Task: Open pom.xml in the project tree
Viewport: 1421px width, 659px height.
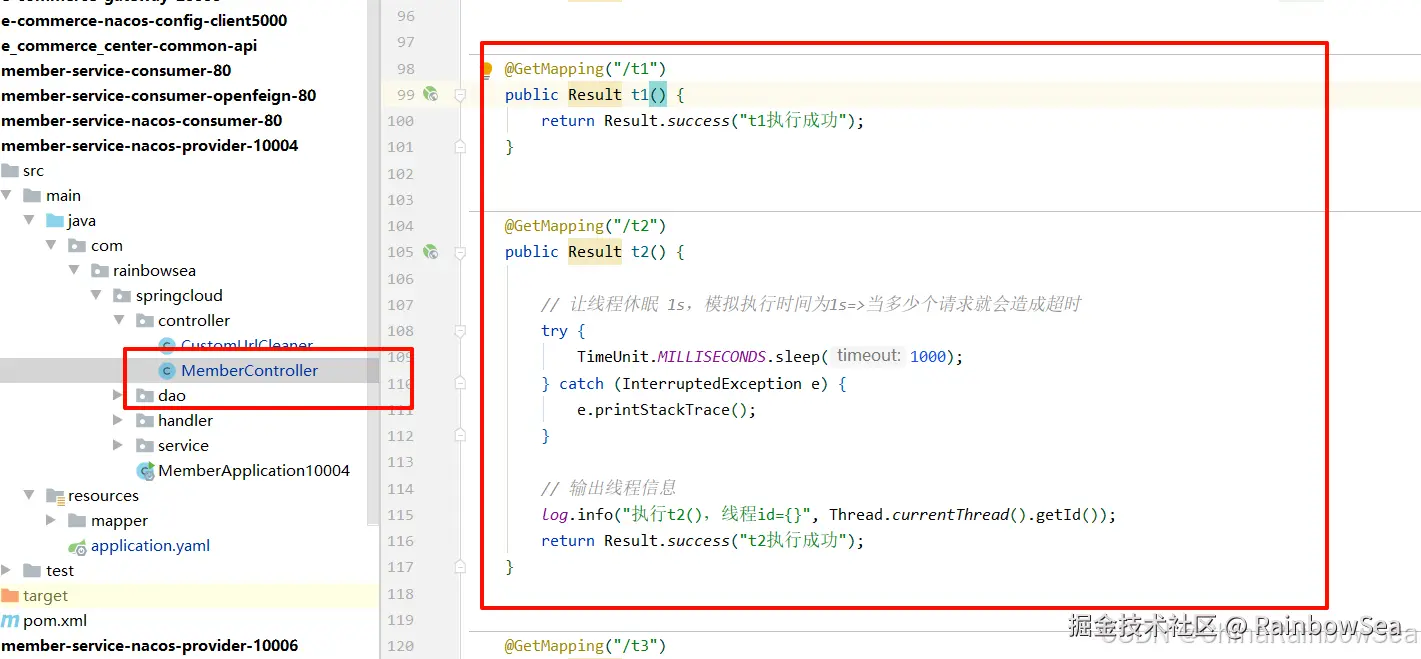Action: point(55,621)
